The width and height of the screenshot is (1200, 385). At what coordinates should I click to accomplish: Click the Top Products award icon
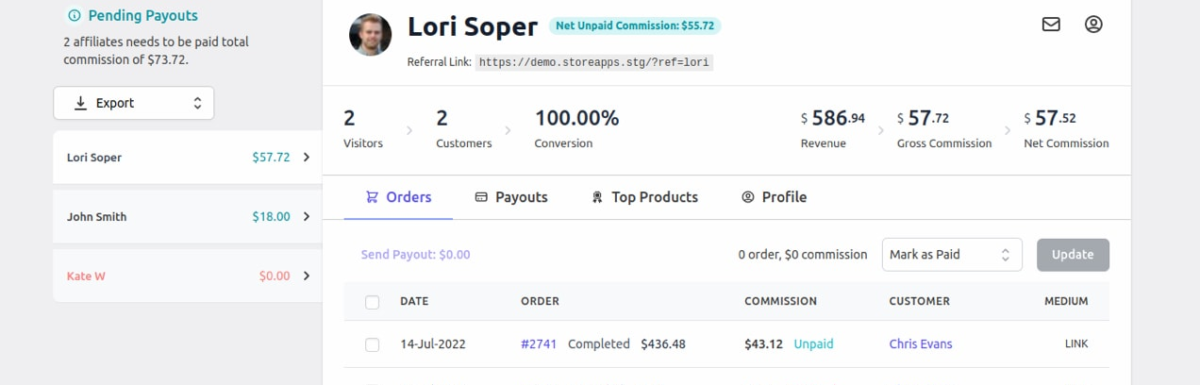point(597,197)
